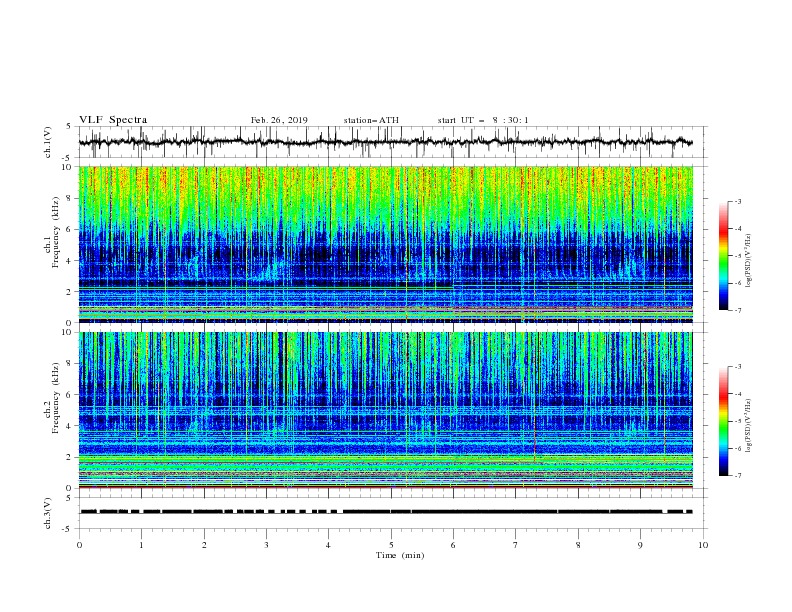Click time axis tick label '9'
Viewport: 792px width, 612px height.
coord(640,545)
